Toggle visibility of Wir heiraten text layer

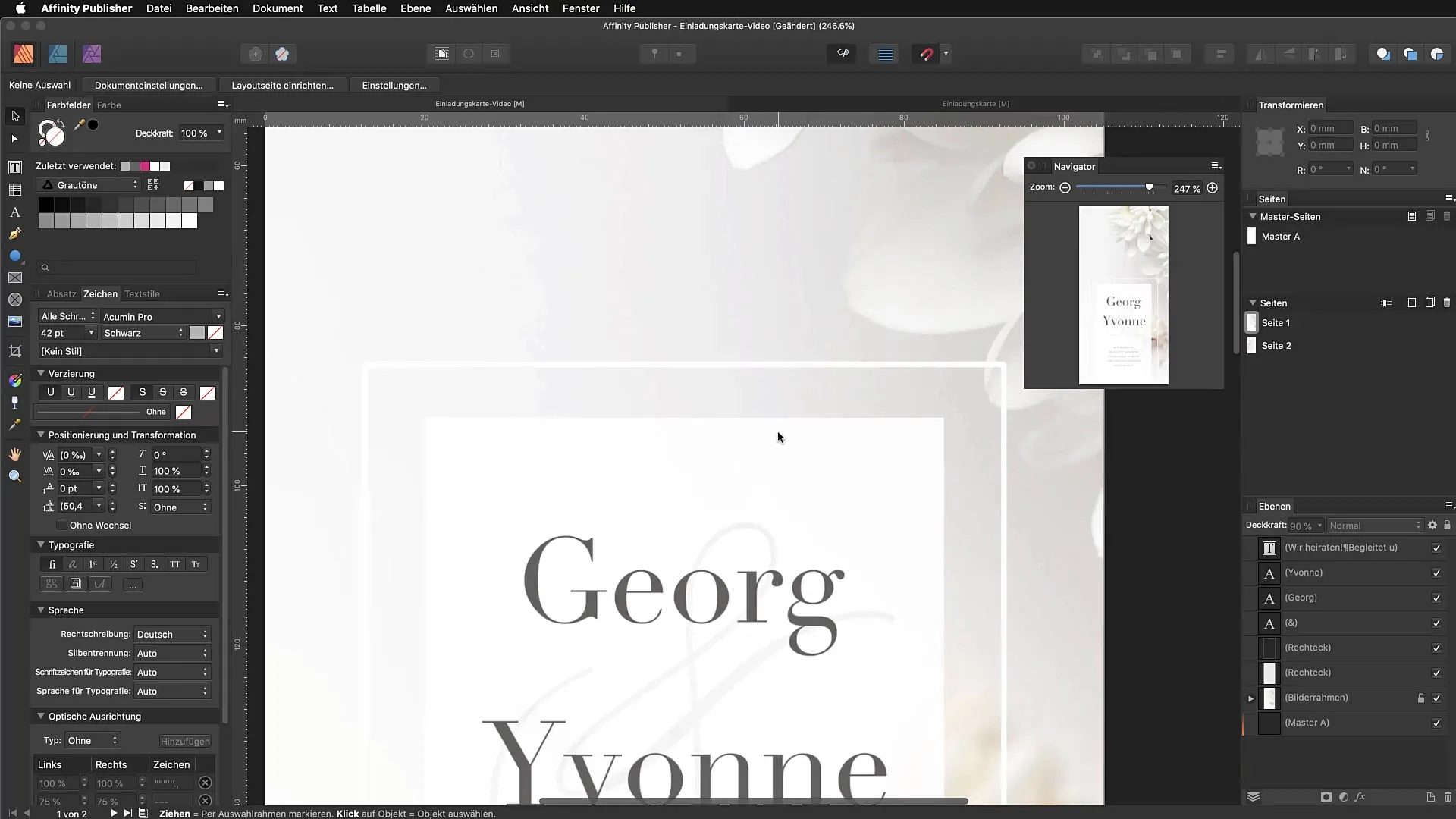coord(1436,548)
